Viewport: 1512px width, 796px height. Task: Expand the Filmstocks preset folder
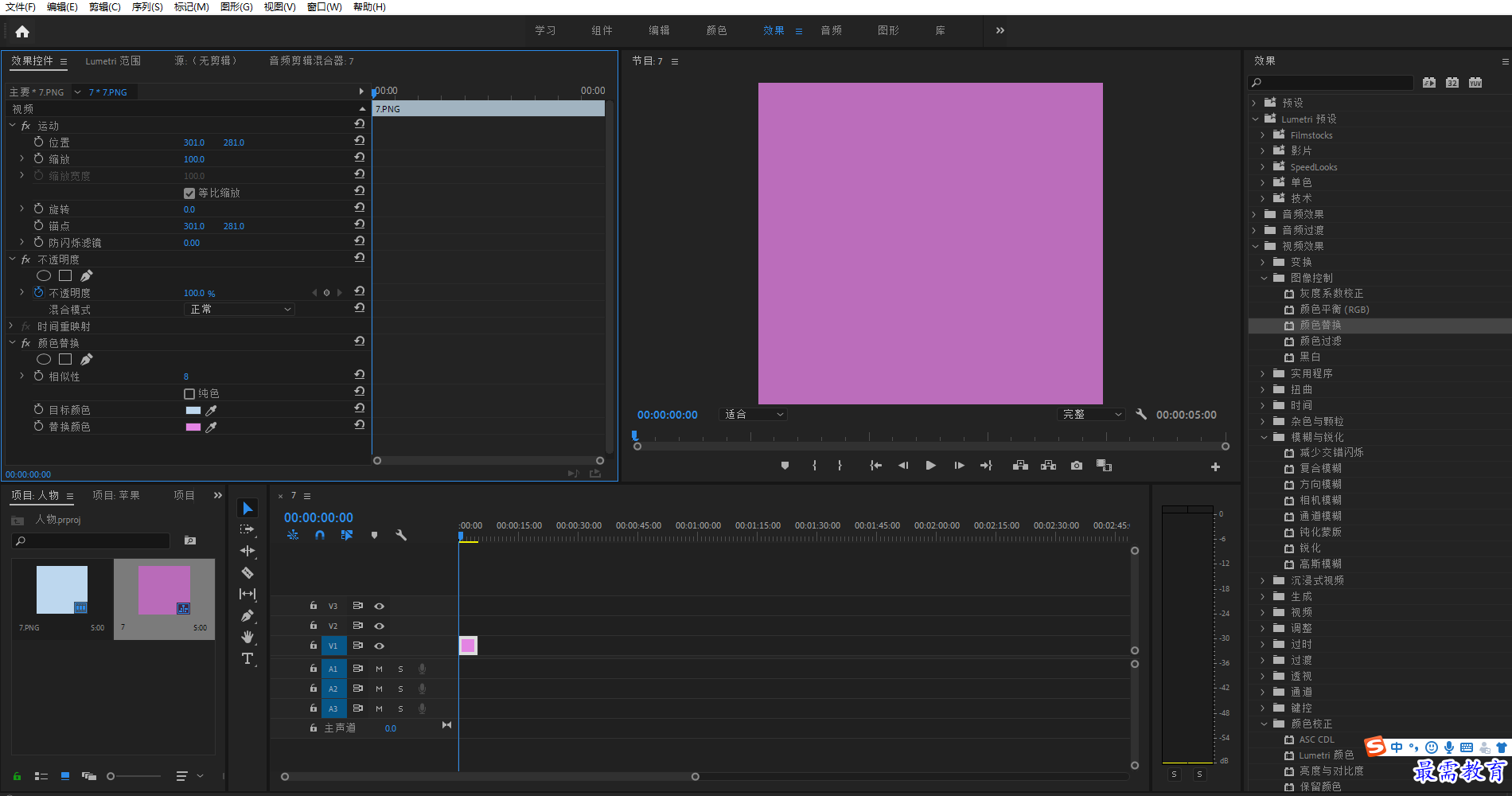coord(1263,135)
